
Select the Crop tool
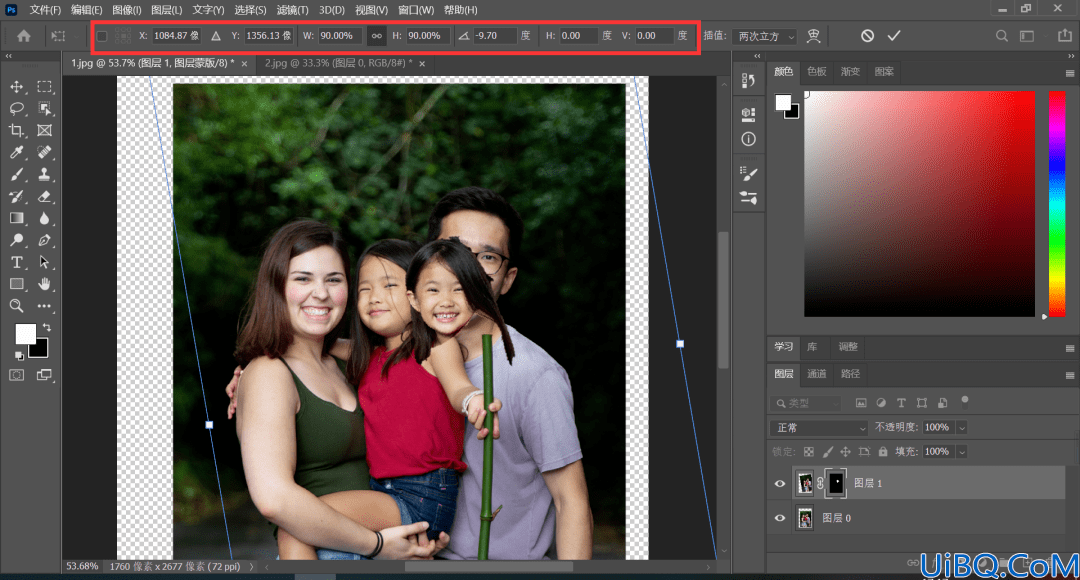(17, 130)
